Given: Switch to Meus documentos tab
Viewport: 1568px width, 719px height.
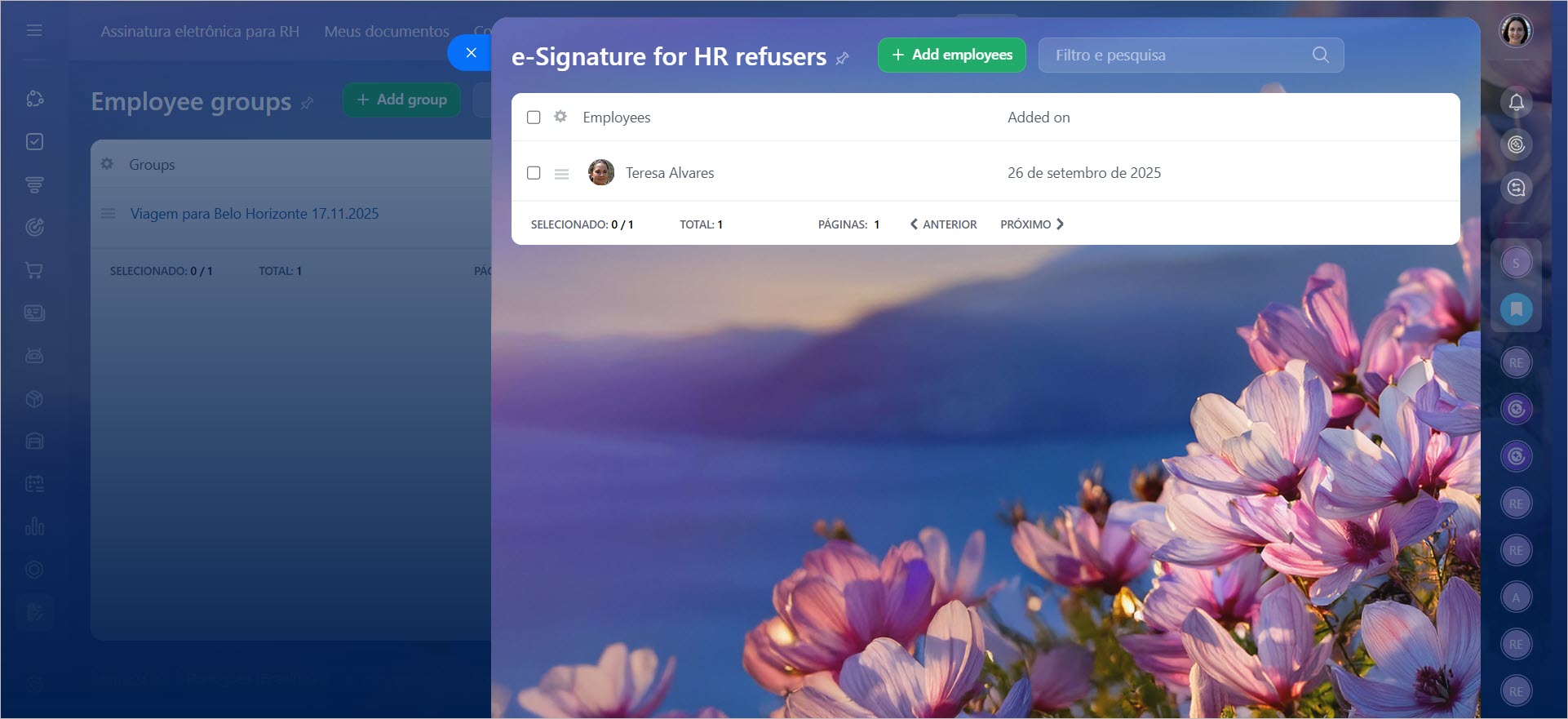Looking at the screenshot, I should [387, 31].
